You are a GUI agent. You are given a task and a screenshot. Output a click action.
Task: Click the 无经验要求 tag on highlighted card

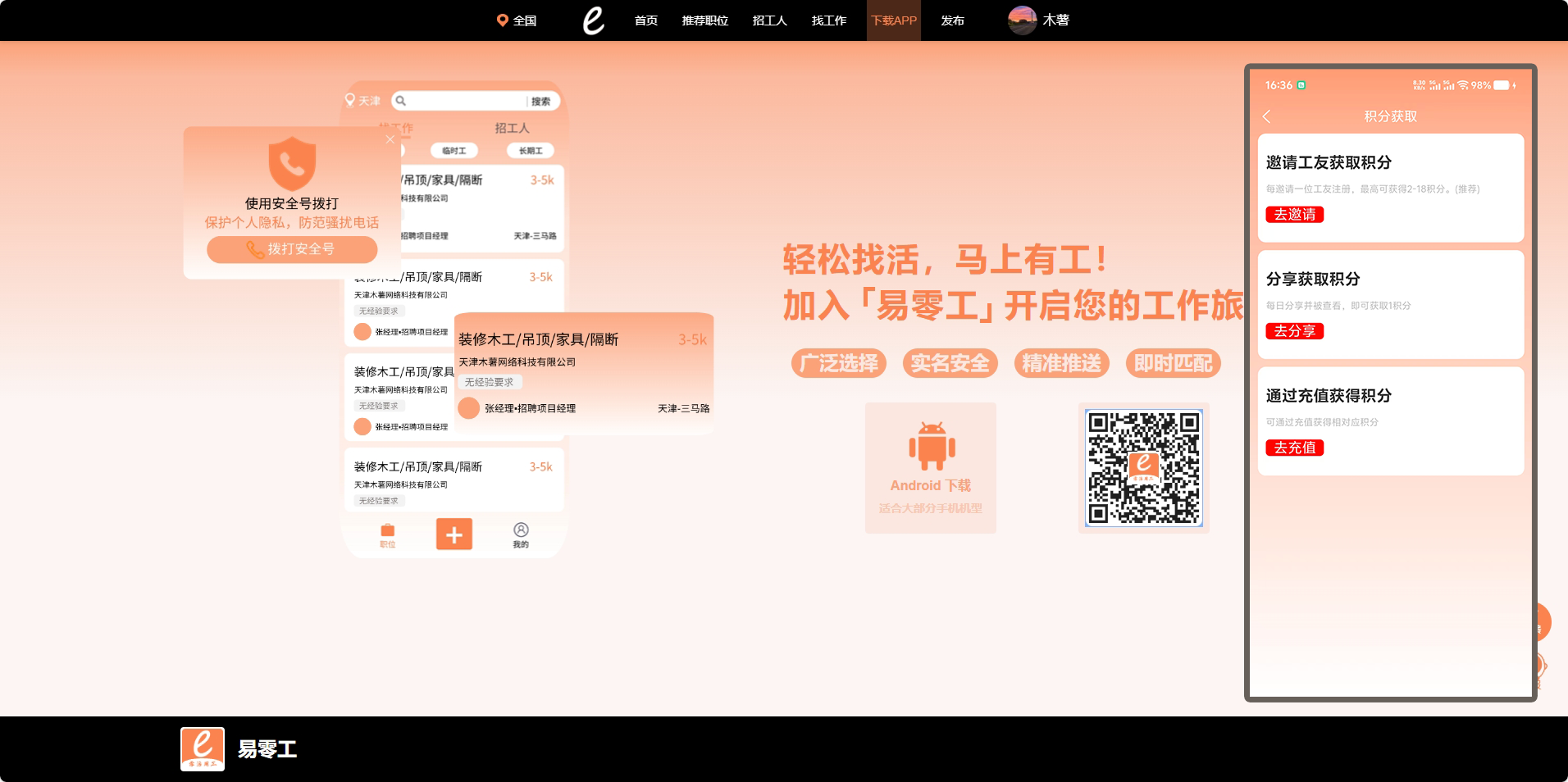pos(490,382)
